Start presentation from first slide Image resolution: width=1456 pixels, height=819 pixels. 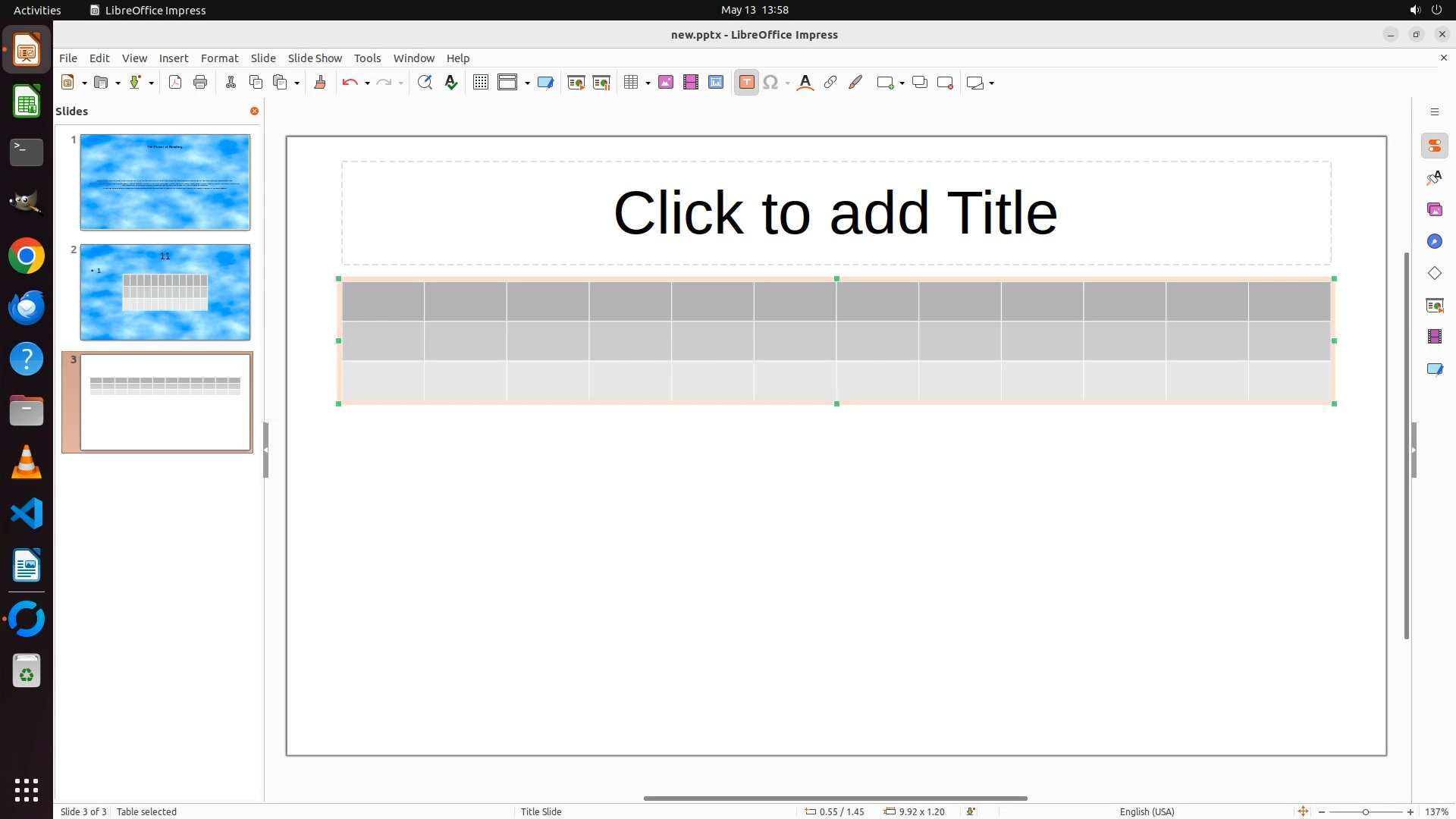pyautogui.click(x=576, y=83)
